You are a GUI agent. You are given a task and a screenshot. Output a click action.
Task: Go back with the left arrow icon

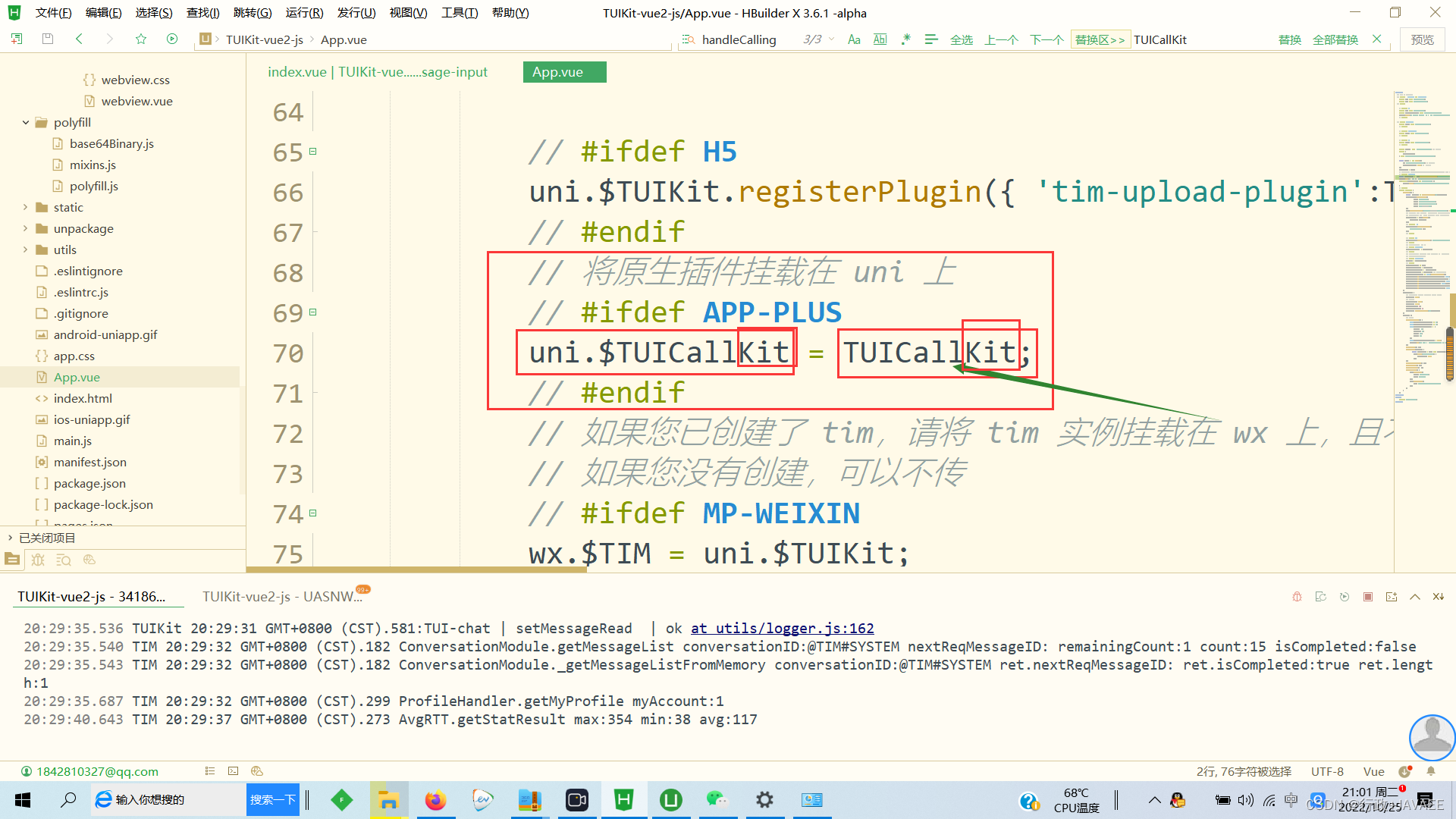pos(79,39)
